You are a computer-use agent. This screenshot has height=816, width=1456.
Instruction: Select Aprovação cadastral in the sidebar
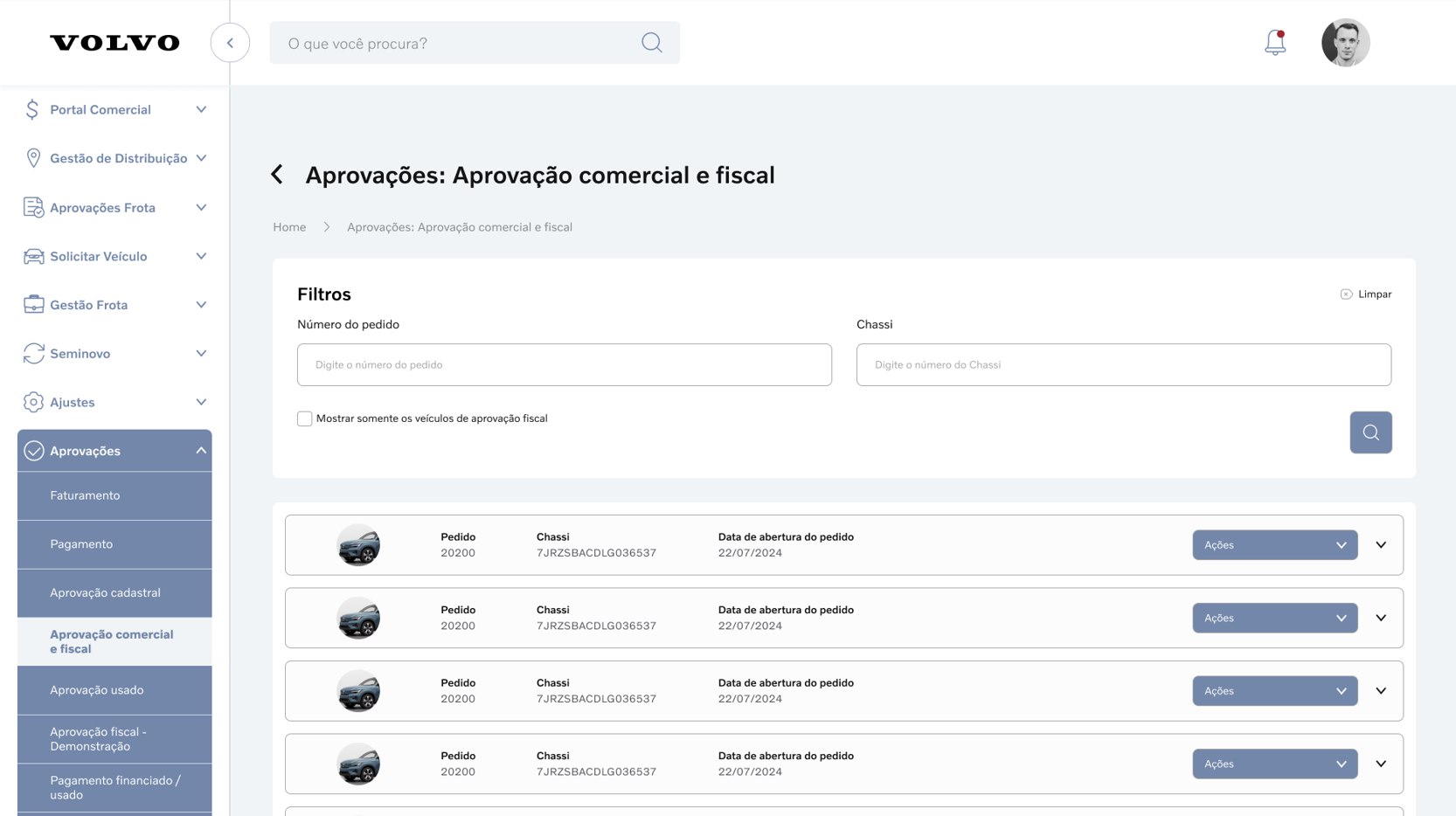105,593
